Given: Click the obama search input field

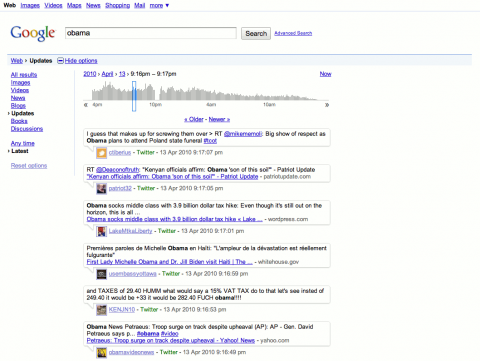Looking at the screenshot, I should (x=151, y=33).
